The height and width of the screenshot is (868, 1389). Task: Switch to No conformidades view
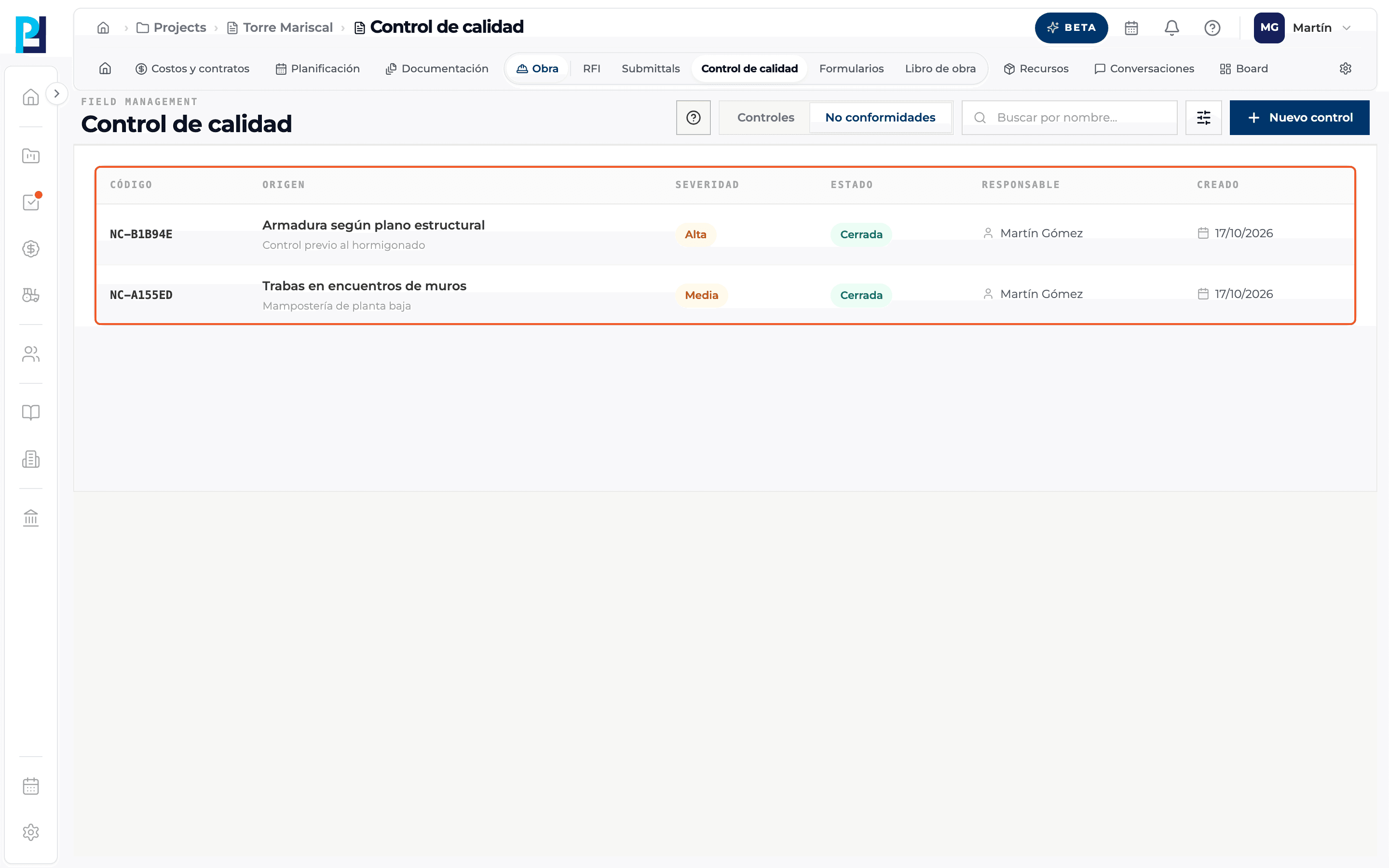point(881,118)
